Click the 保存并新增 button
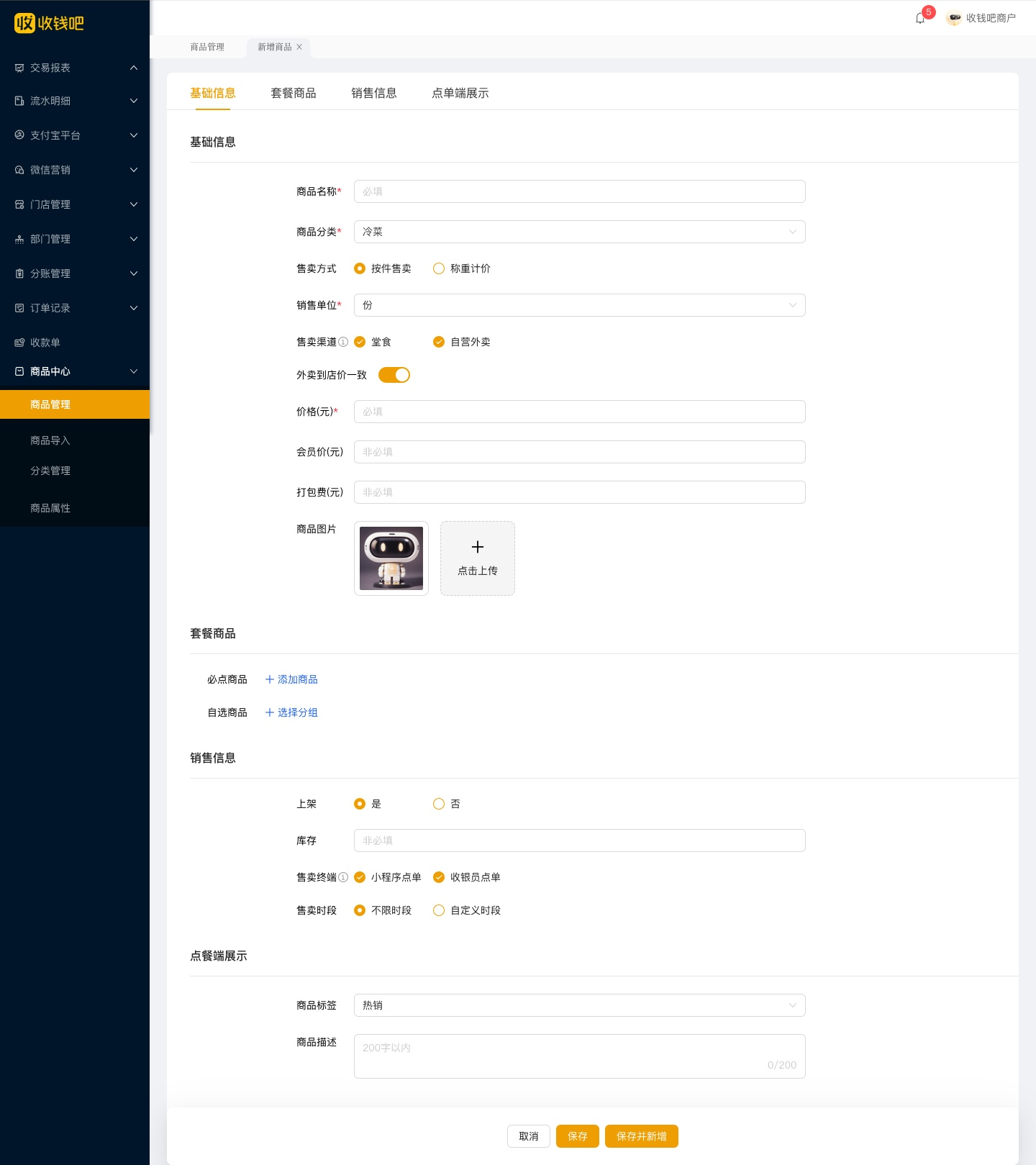 tap(642, 1136)
